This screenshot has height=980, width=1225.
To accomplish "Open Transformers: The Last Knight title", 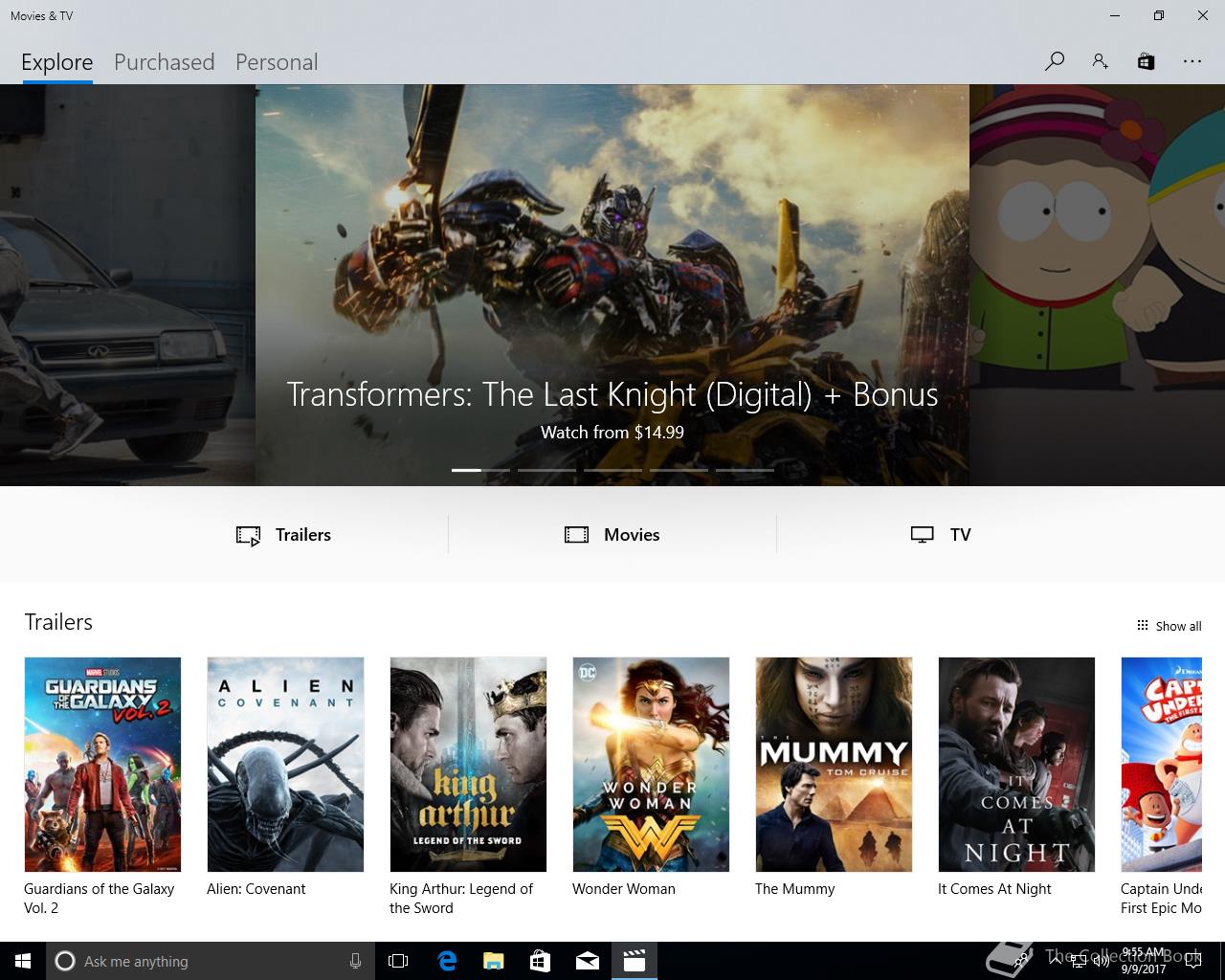I will point(612,394).
